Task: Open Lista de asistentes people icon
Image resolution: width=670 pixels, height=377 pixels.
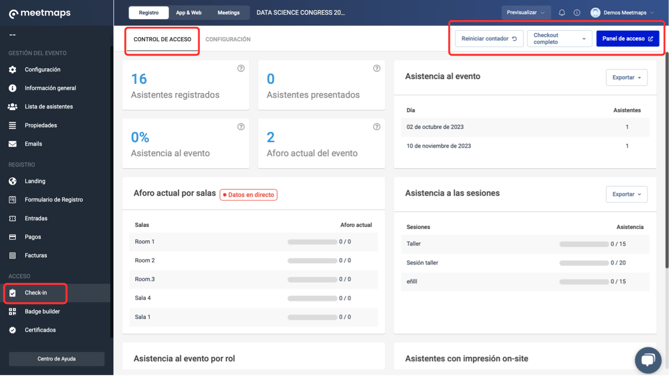Action: tap(12, 106)
